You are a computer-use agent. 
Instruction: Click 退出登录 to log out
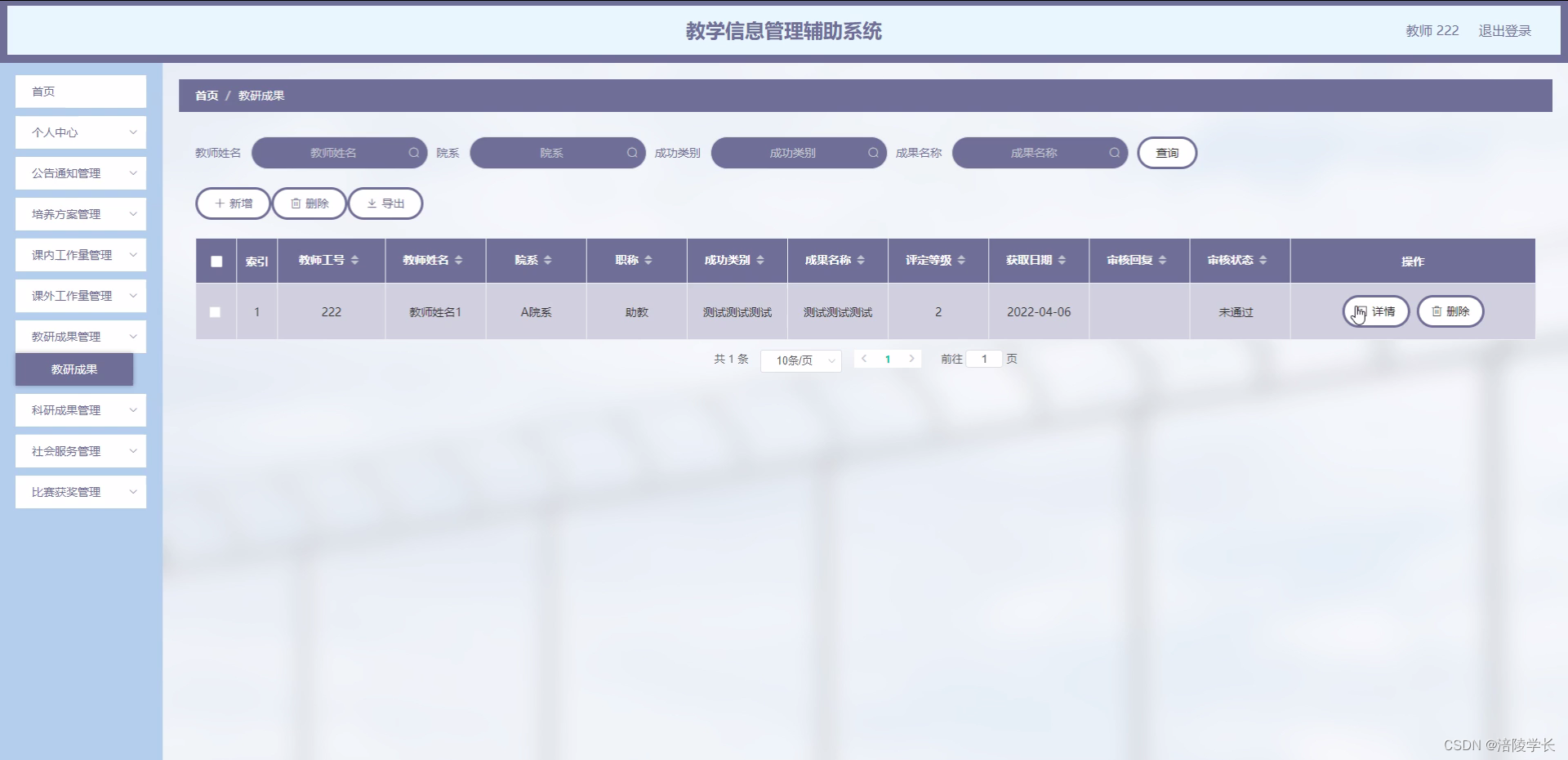pos(1506,31)
